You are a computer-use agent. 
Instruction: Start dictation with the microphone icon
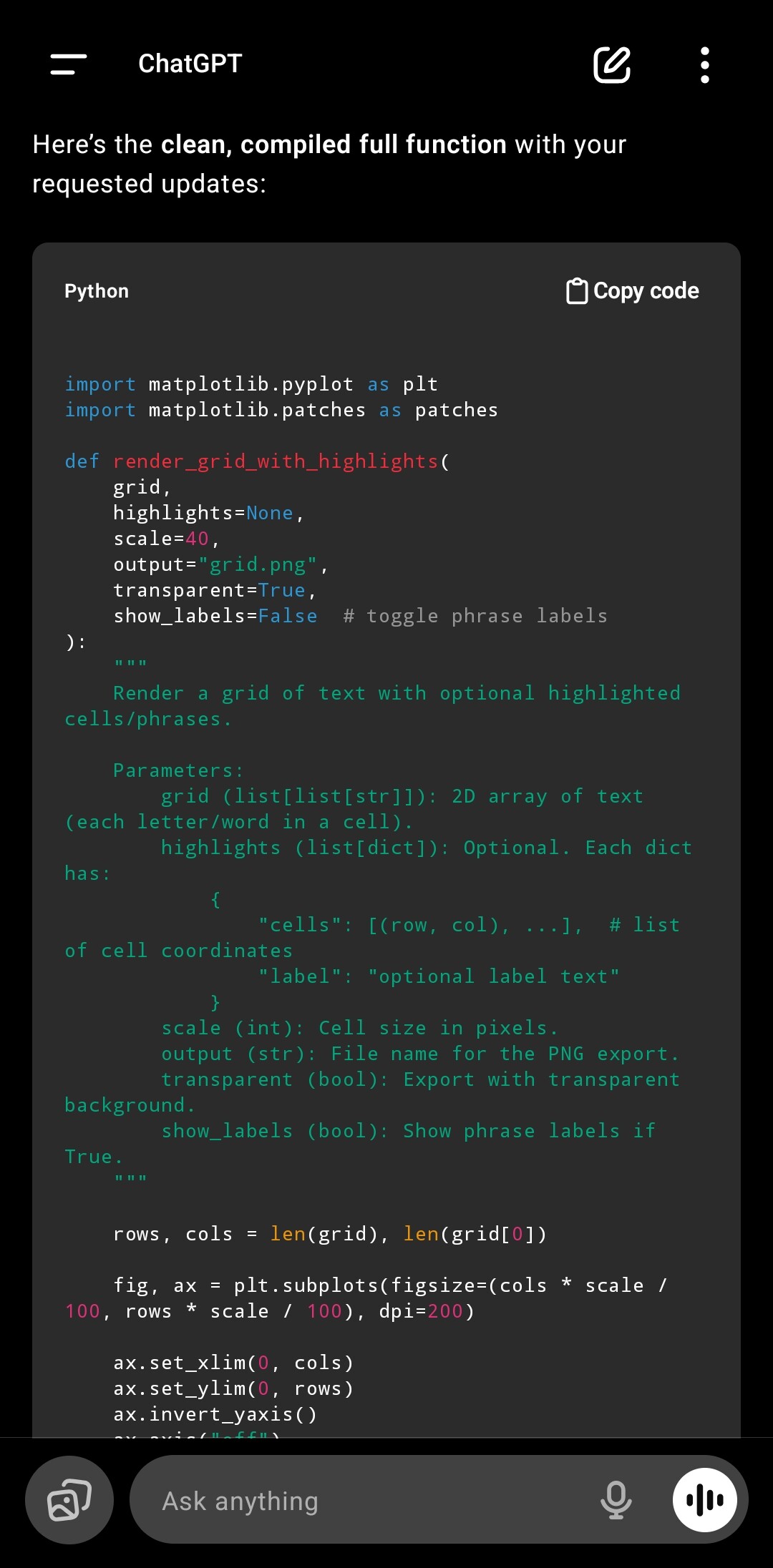point(616,1500)
